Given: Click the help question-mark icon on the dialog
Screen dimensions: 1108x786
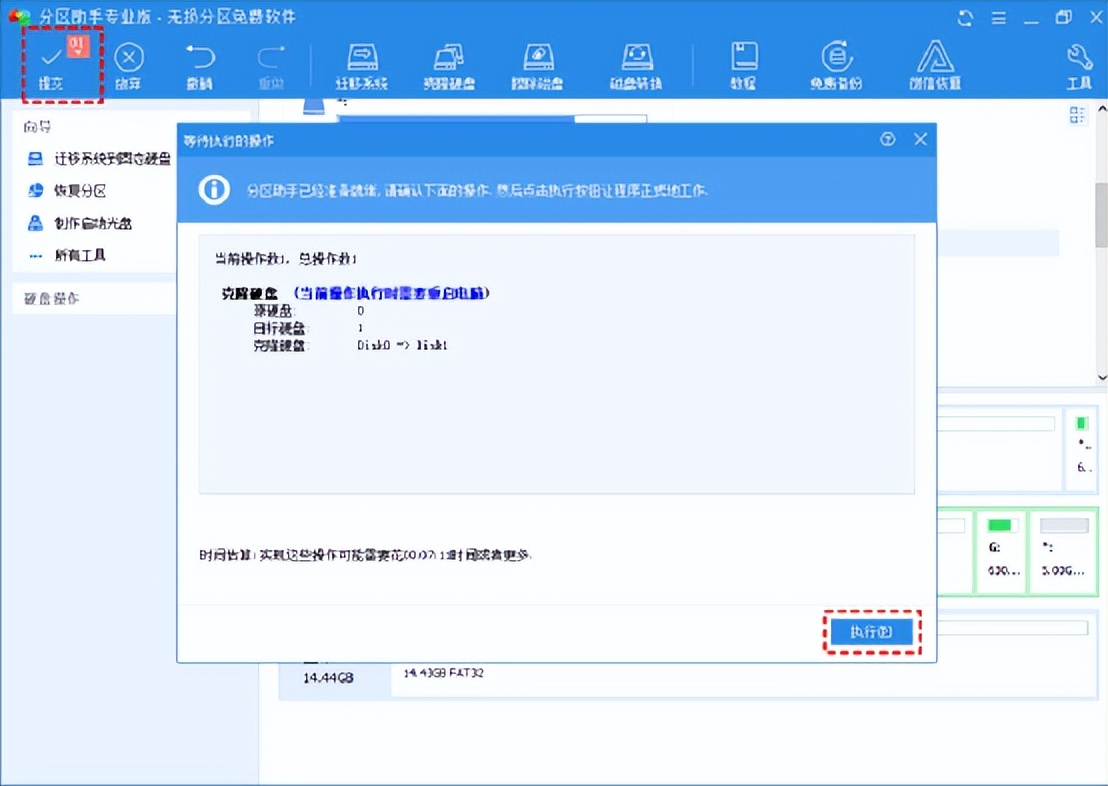Looking at the screenshot, I should coord(887,140).
